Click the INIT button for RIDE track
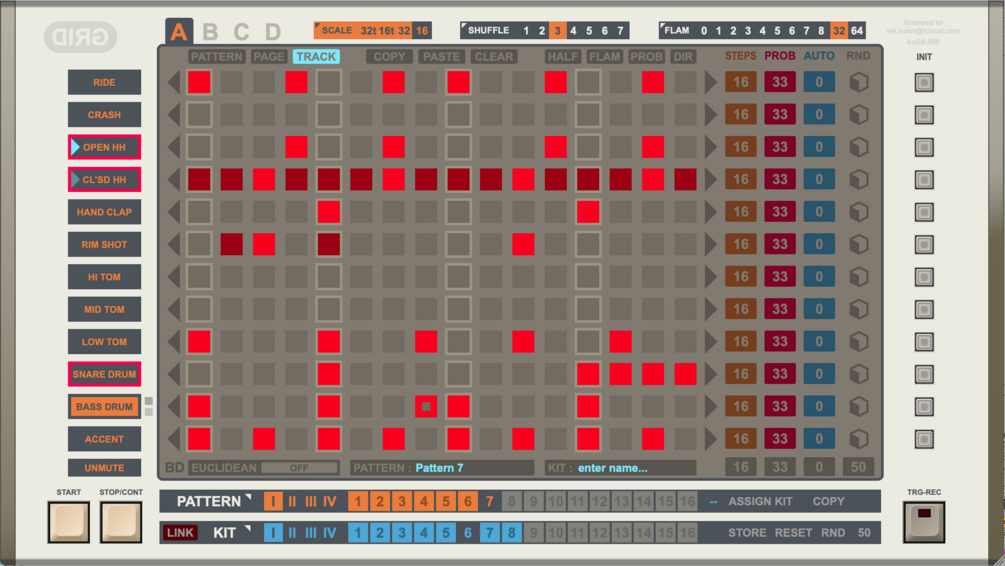Viewport: 1005px width, 566px height. tap(924, 82)
